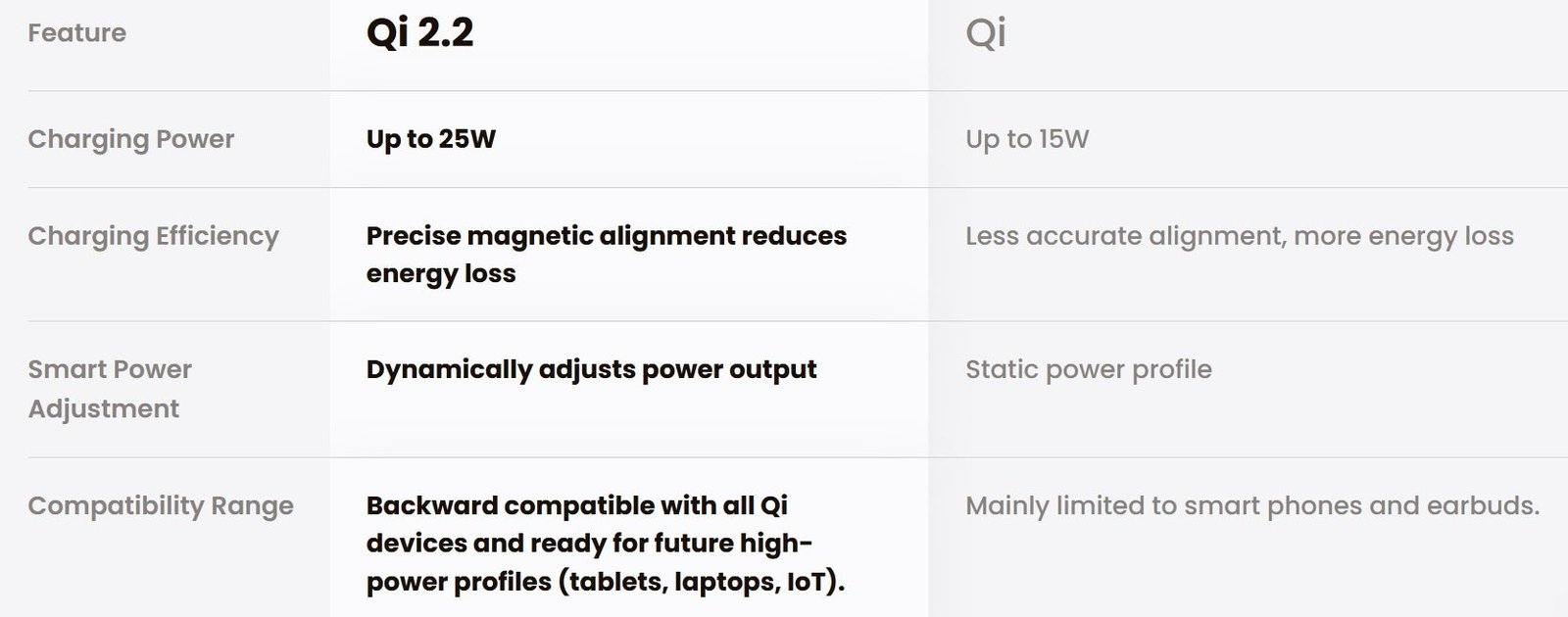Select the "Qi 2.2" column heading
The height and width of the screenshot is (617, 1568).
coord(419,33)
